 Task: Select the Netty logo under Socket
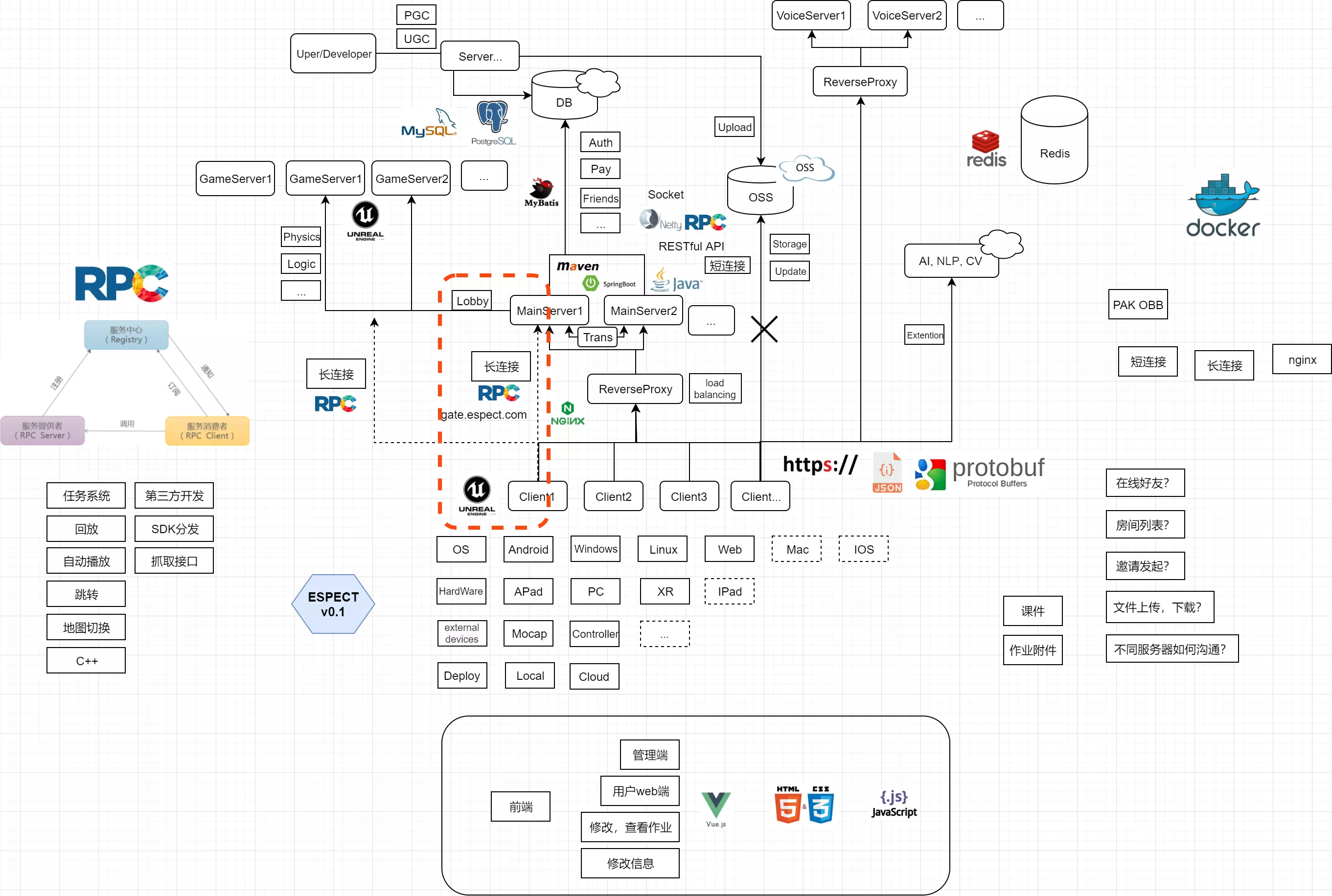(x=660, y=221)
